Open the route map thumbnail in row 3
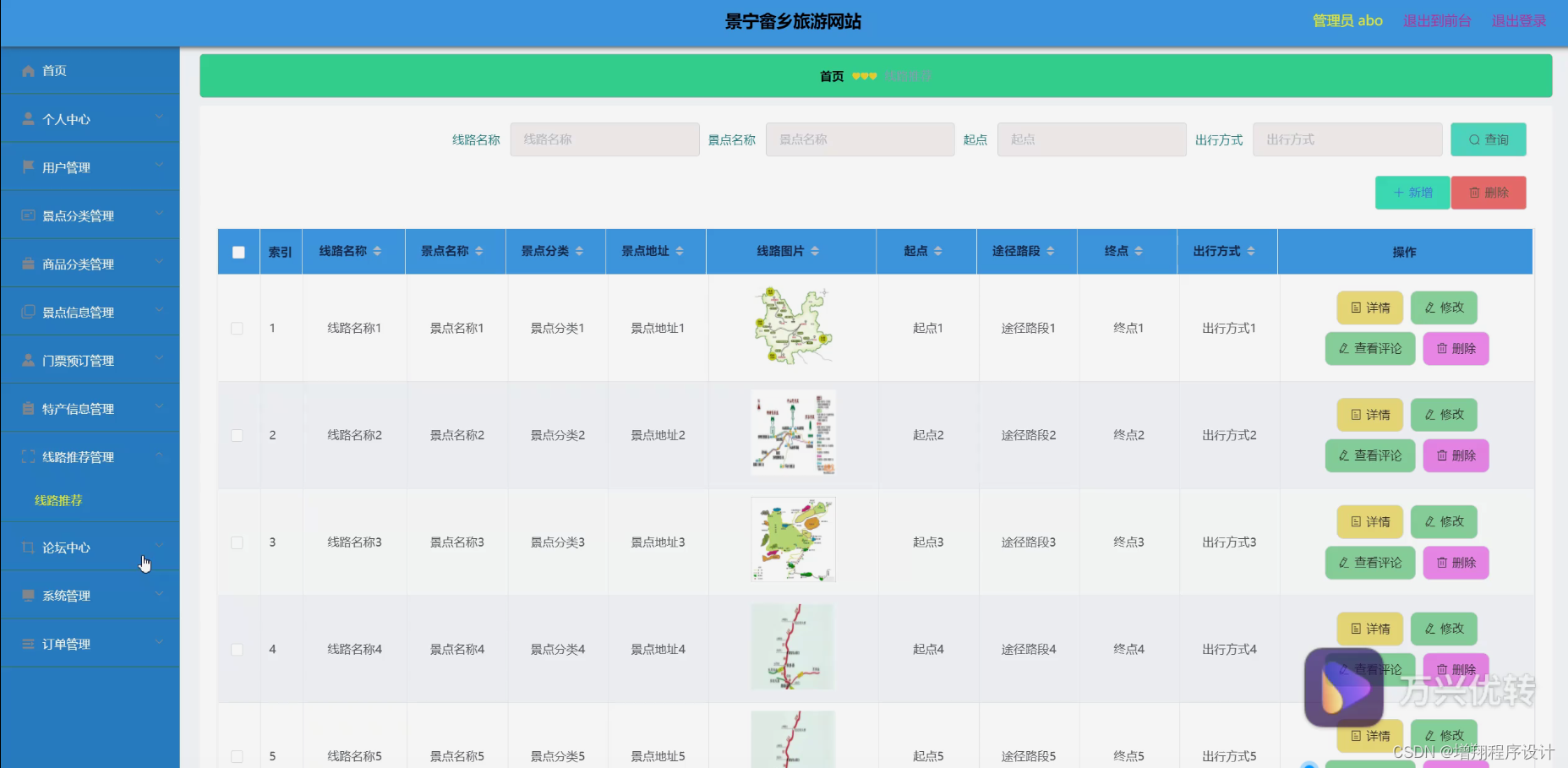1568x768 pixels. 793,539
